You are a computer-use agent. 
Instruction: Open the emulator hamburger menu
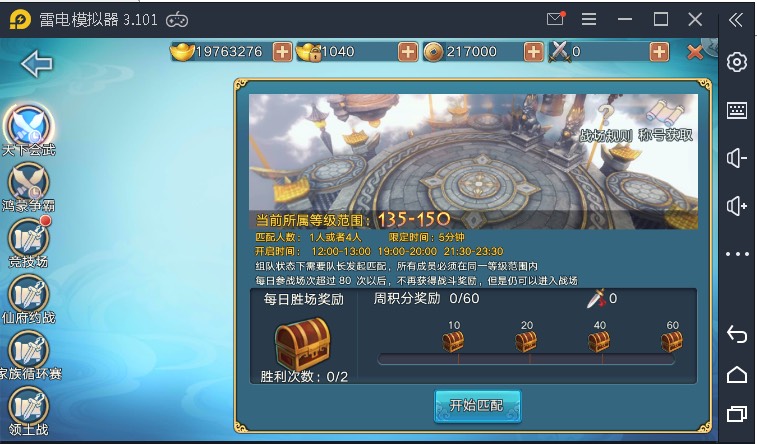[589, 19]
